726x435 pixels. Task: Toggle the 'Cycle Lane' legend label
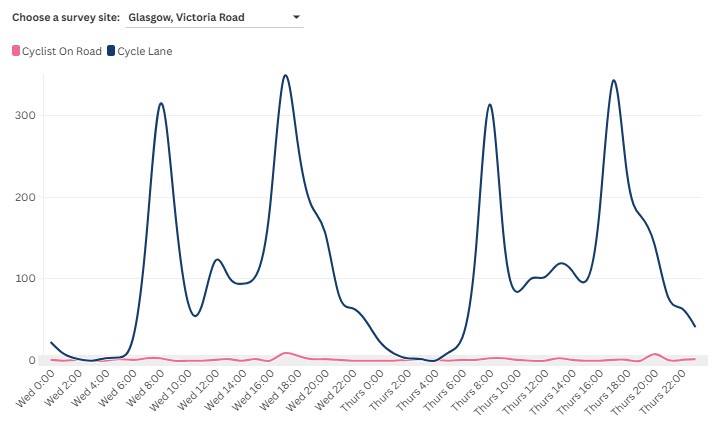[145, 51]
